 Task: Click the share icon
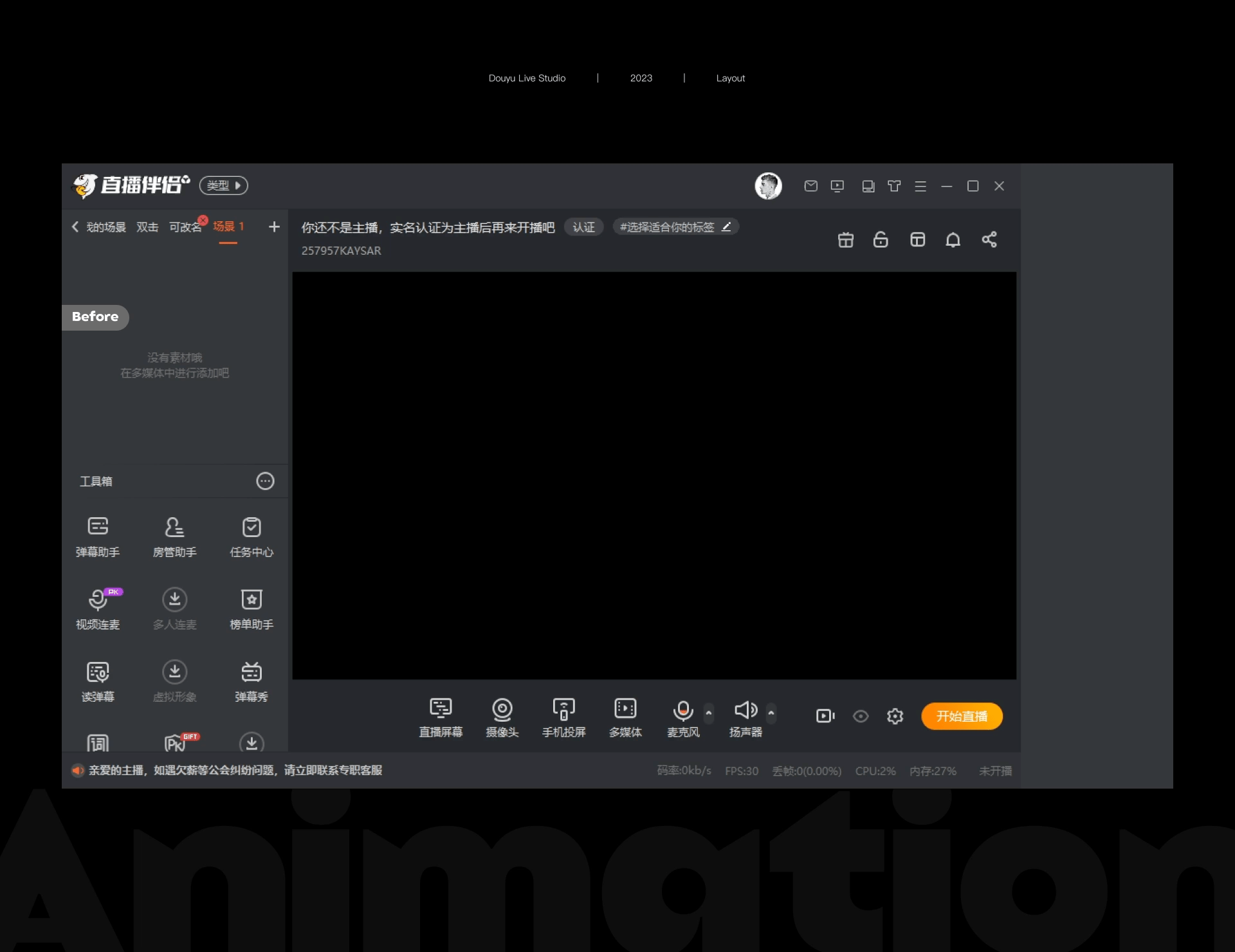[x=989, y=240]
